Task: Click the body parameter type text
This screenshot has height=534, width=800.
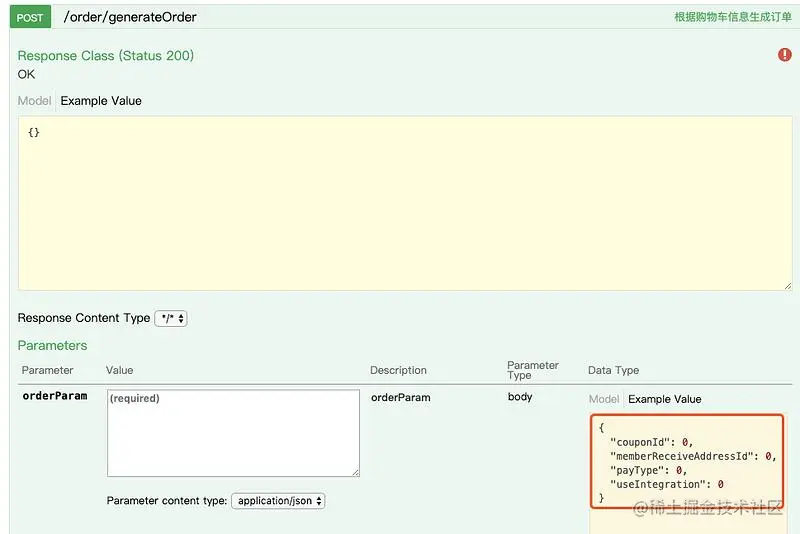Action: (x=520, y=397)
